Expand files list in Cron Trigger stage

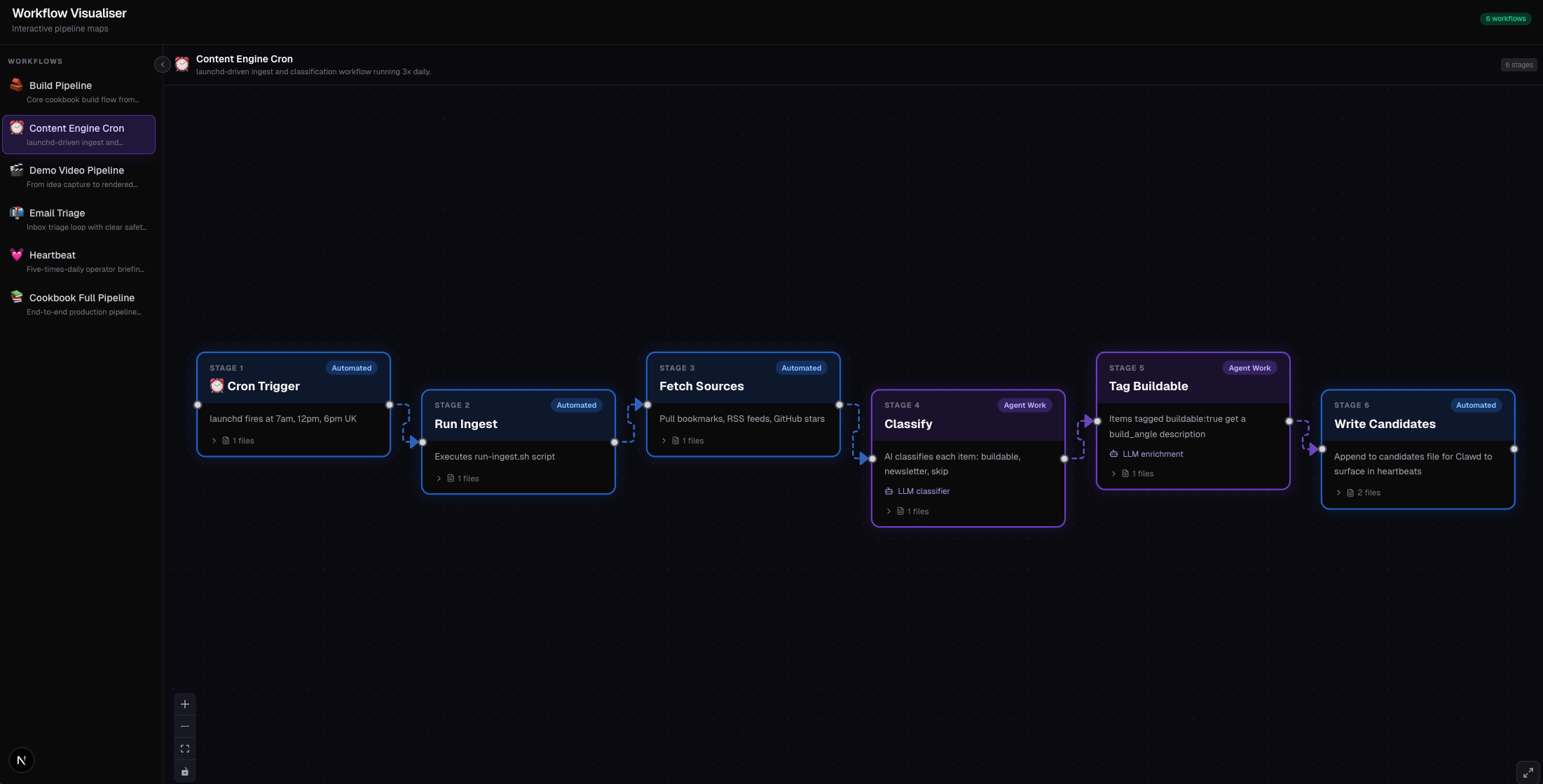(214, 441)
